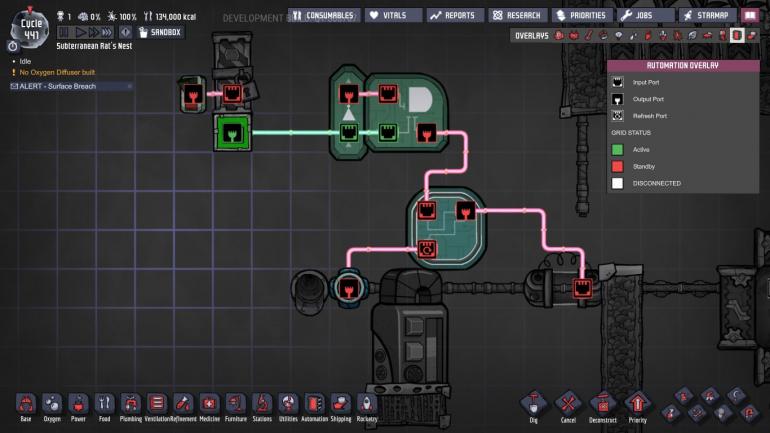Screen dimensions: 770x433
Task: Open the Oxygen build category
Action: 52,407
